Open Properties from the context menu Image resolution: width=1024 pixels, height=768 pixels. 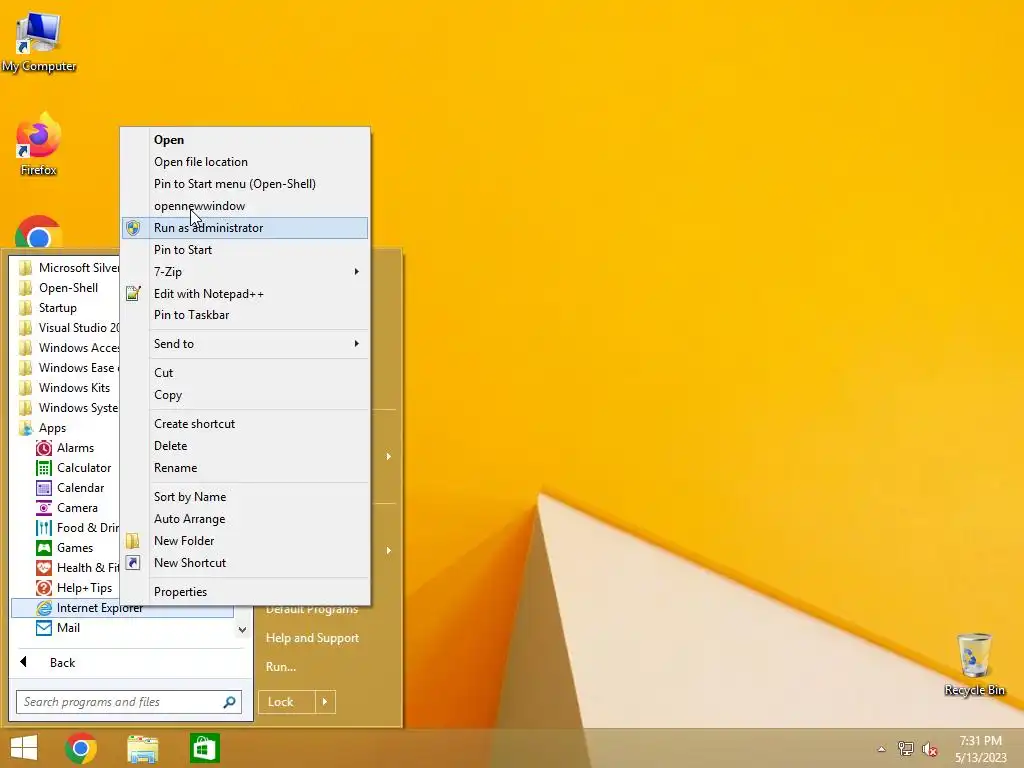(245, 592)
